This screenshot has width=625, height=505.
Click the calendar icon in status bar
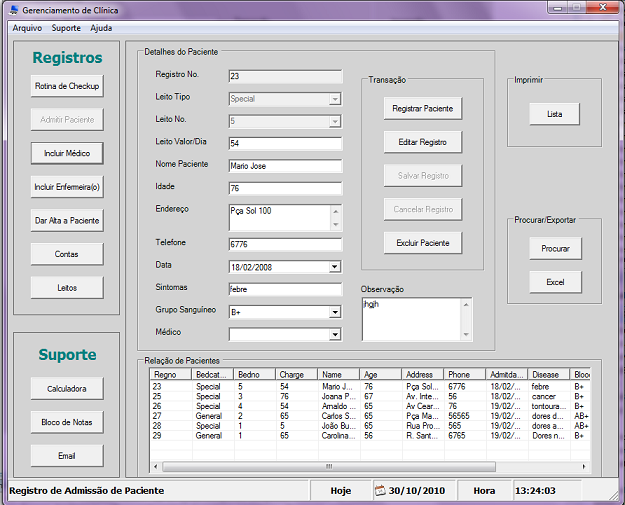(380, 491)
